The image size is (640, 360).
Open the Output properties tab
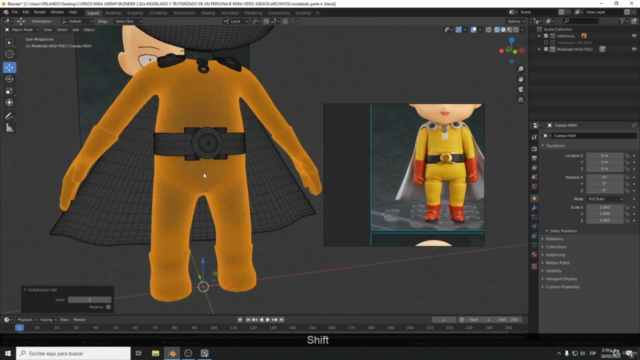[534, 158]
